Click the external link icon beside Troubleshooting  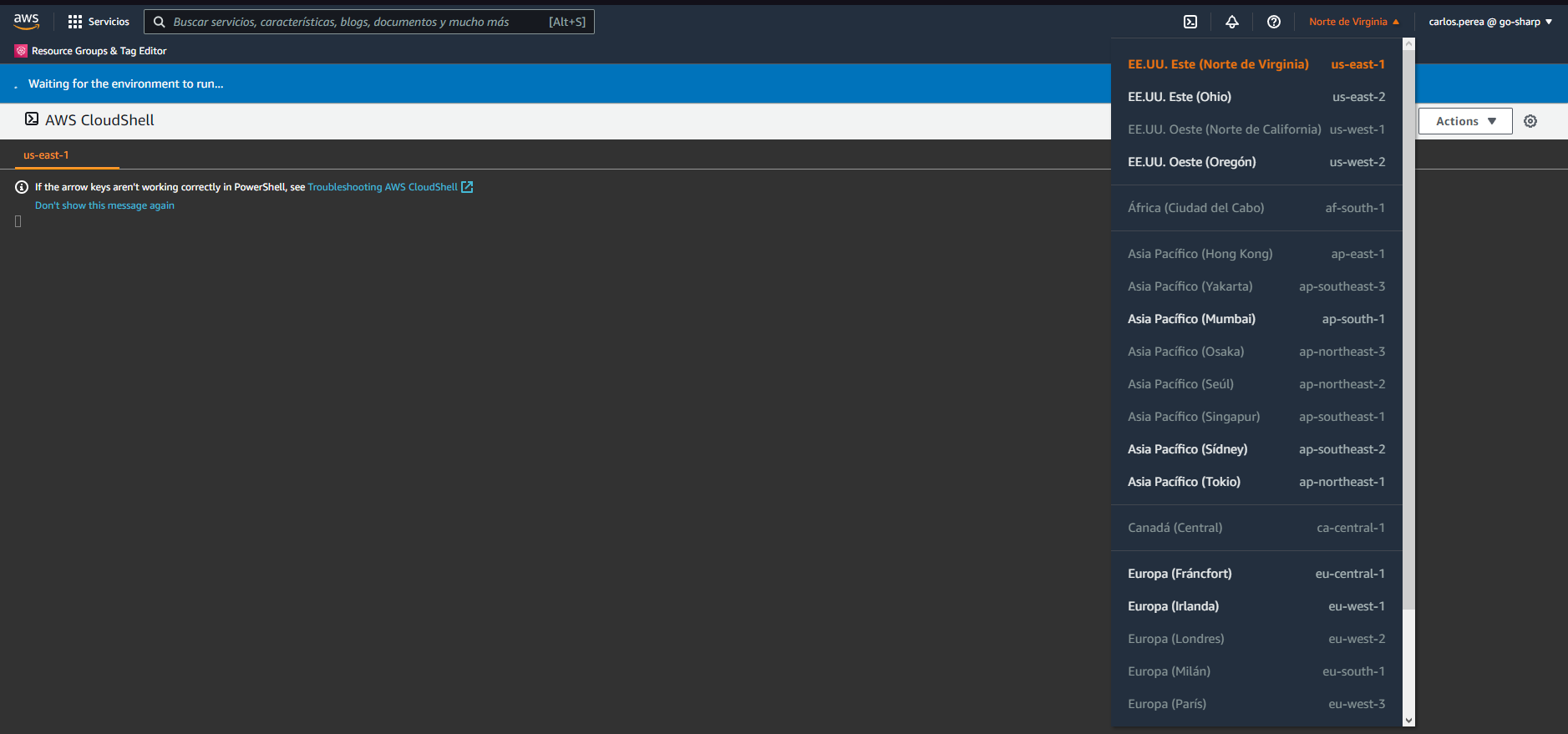click(x=467, y=187)
